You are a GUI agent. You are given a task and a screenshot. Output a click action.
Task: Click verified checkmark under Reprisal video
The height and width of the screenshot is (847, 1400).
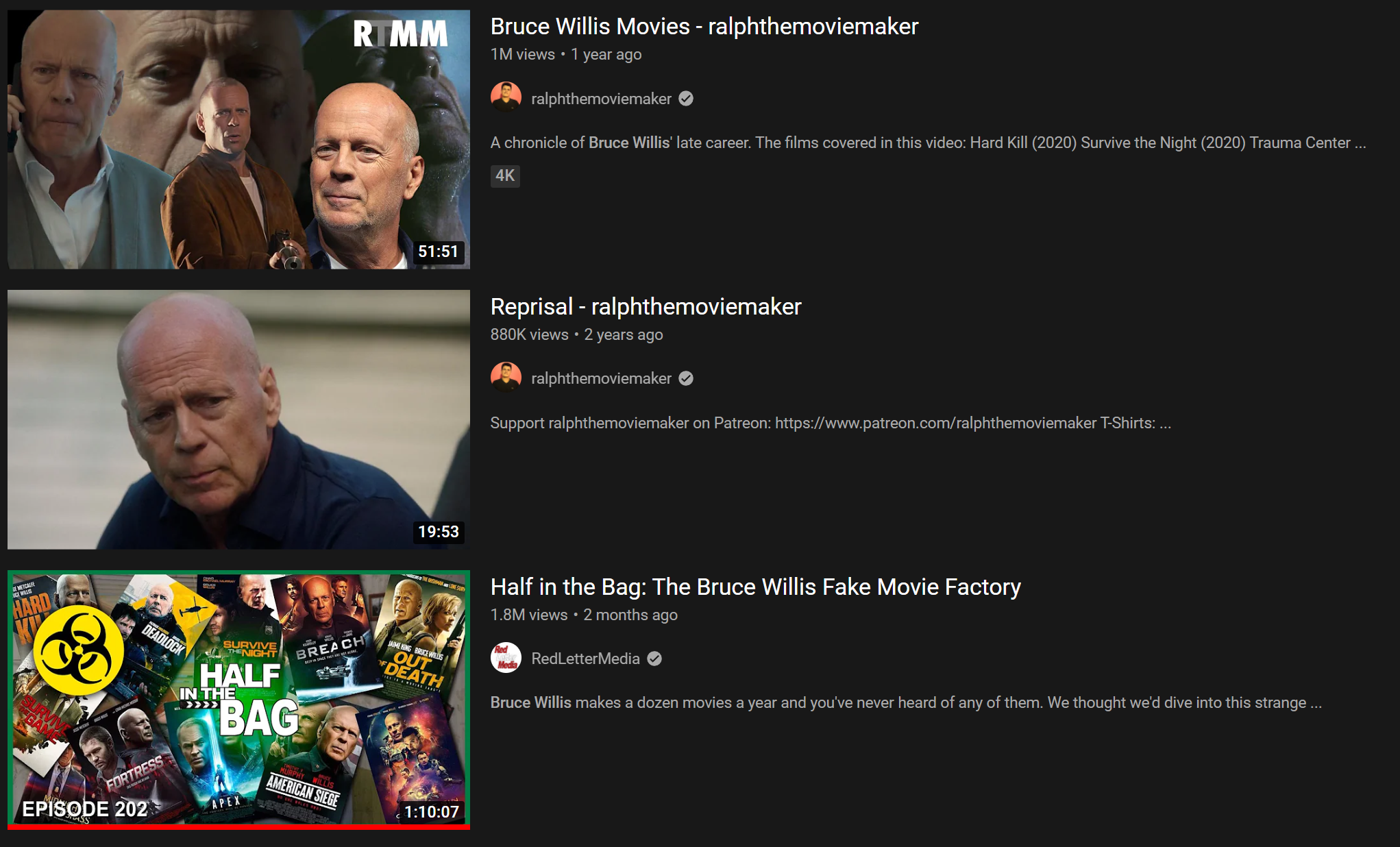click(x=686, y=378)
